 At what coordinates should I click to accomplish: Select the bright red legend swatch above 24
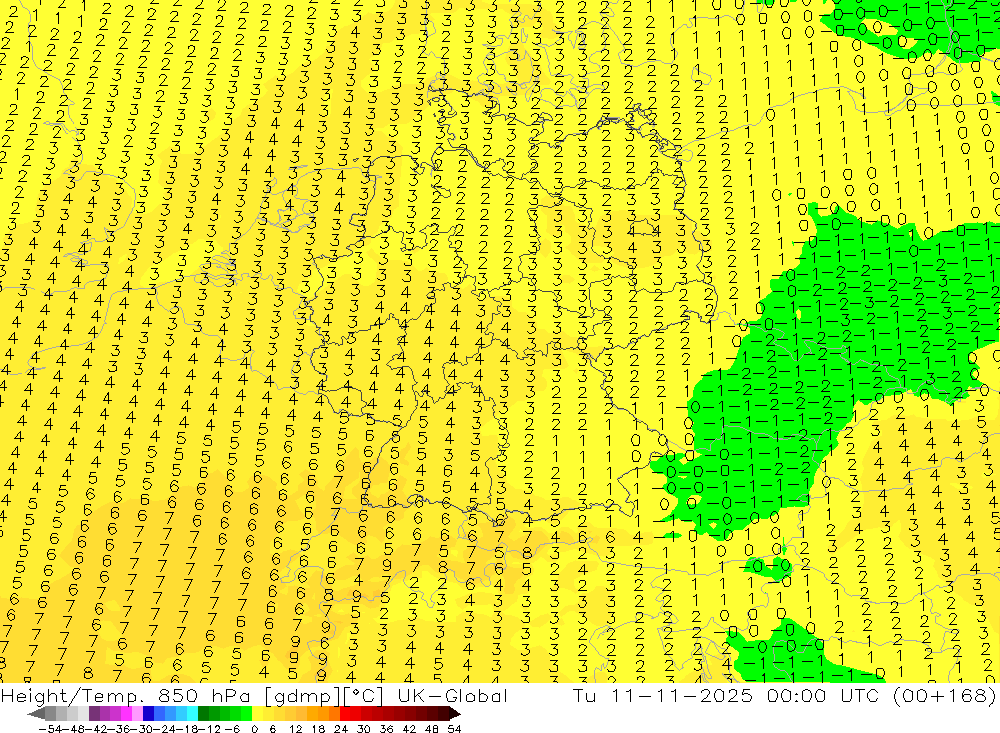345,713
